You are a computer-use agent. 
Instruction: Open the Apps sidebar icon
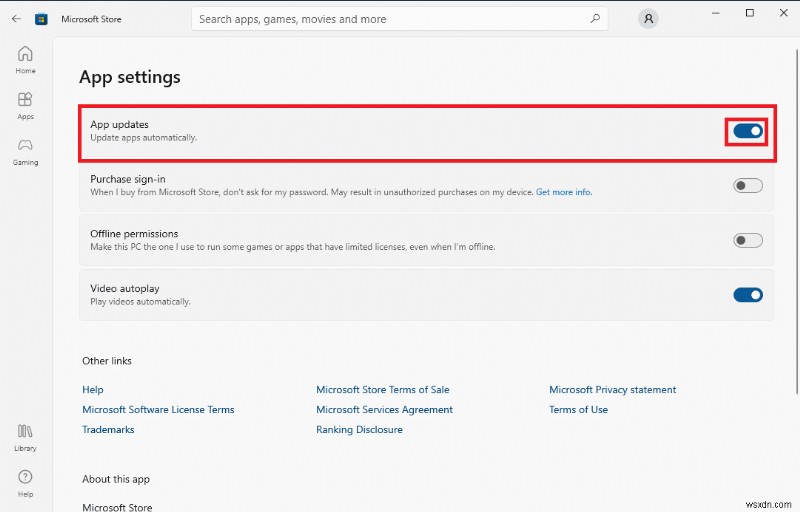[25, 105]
